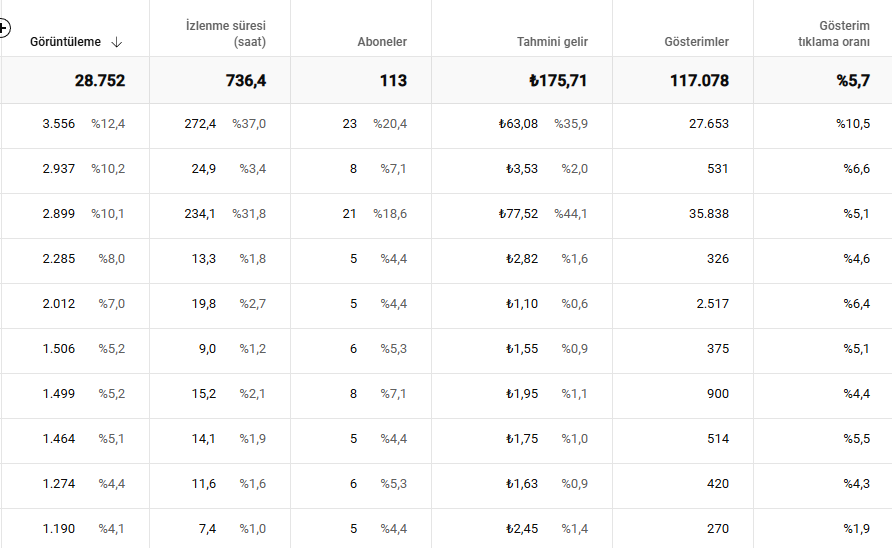The image size is (892, 548).
Task: Sort by Gösterim tıklama oranı header
Action: [833, 34]
